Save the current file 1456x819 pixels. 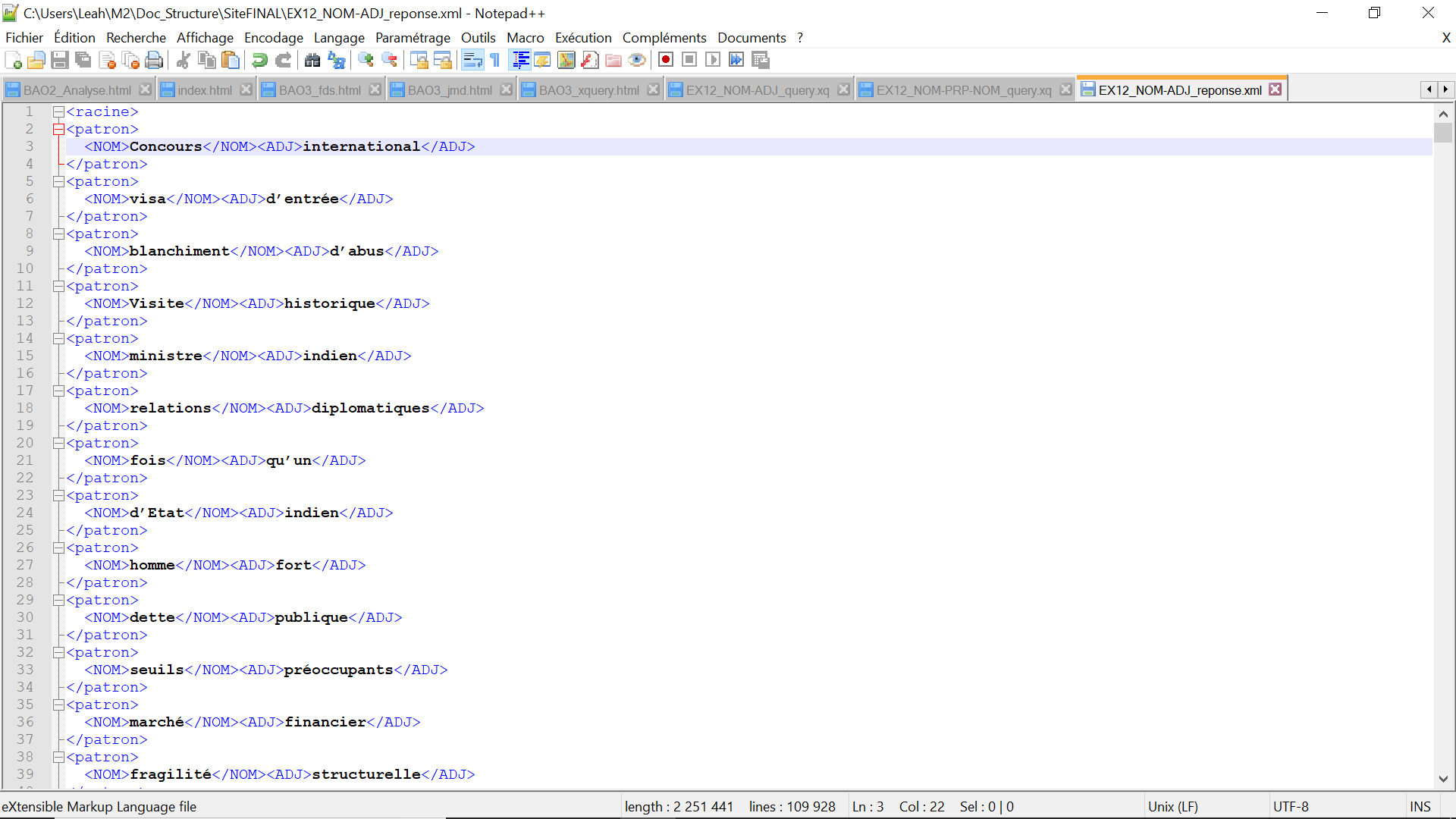60,61
